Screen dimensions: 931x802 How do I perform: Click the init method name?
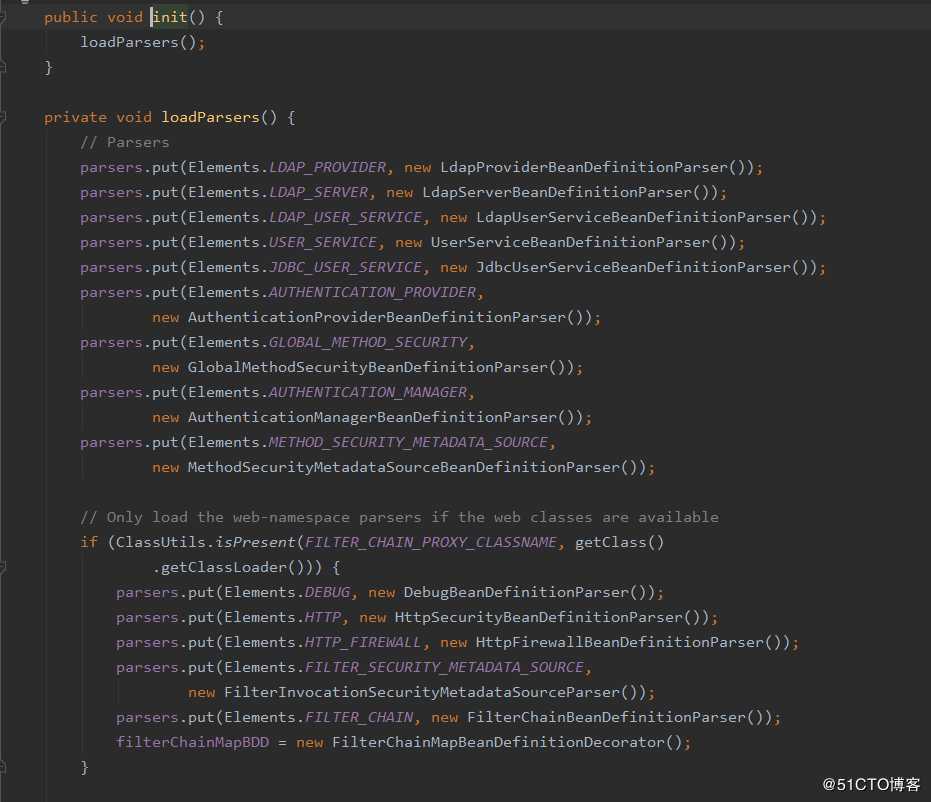170,17
